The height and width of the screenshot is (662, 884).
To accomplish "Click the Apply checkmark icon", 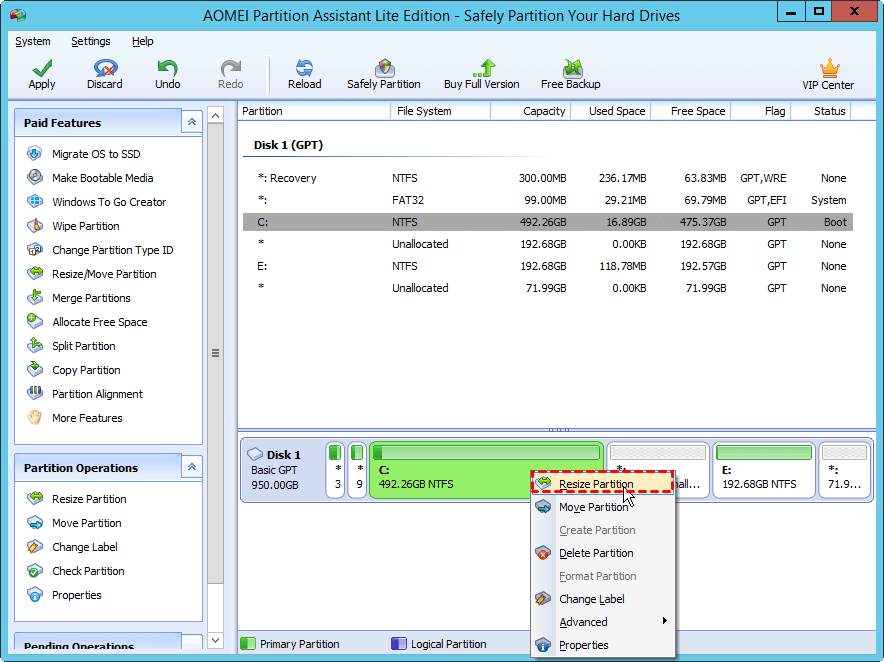I will coord(42,68).
